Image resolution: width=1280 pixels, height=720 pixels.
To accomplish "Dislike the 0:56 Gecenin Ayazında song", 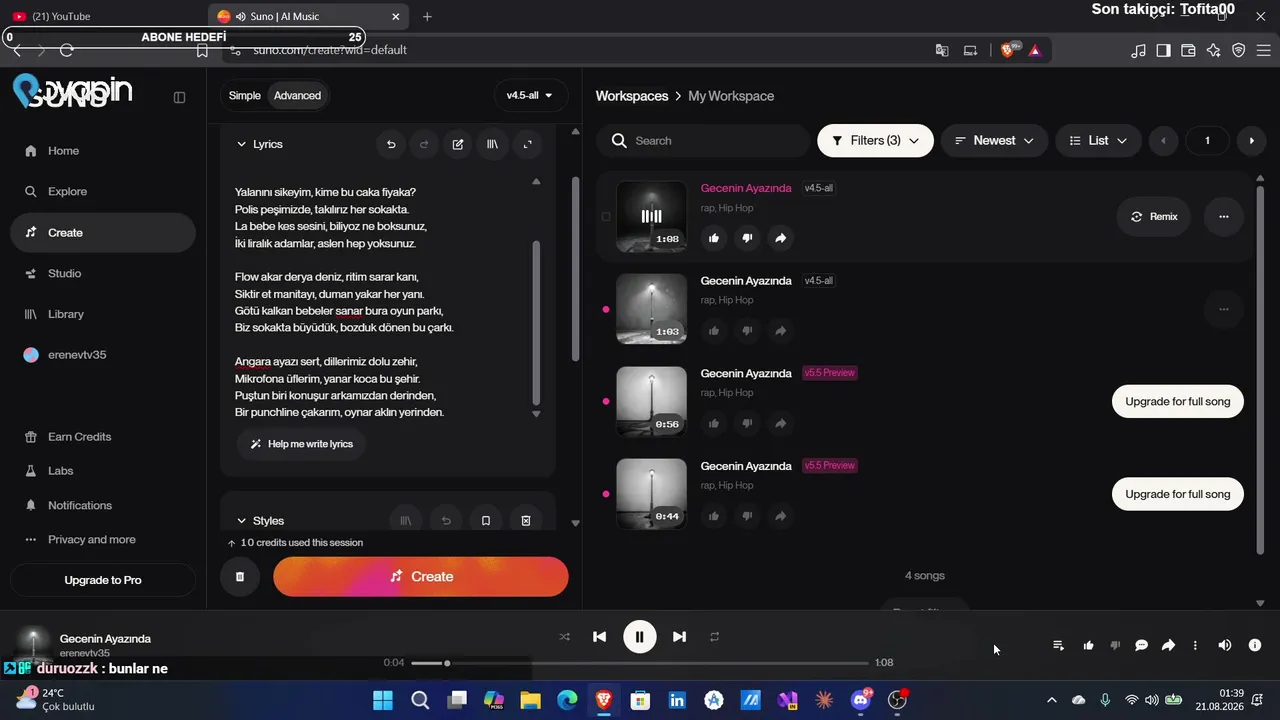I will click(747, 423).
